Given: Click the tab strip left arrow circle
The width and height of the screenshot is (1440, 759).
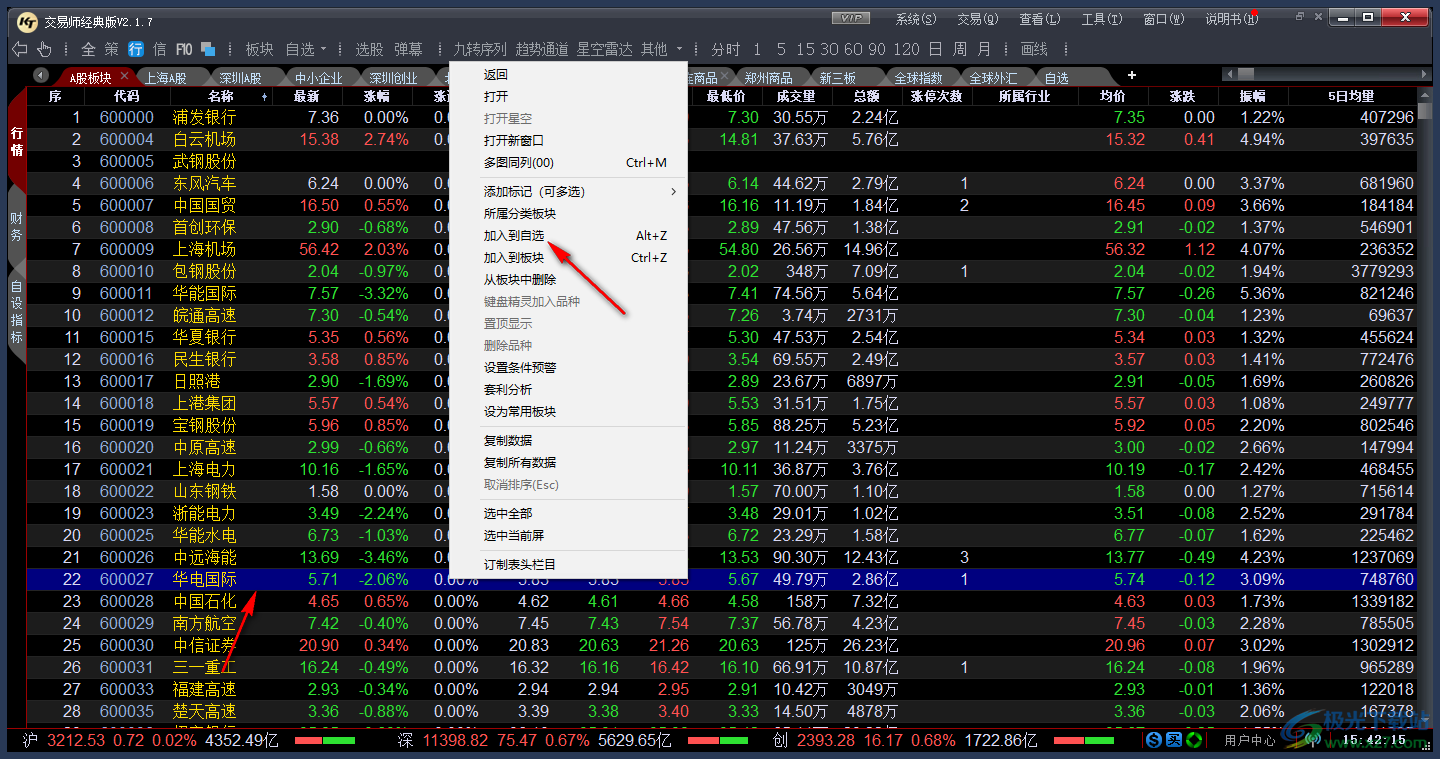Looking at the screenshot, I should pyautogui.click(x=41, y=76).
